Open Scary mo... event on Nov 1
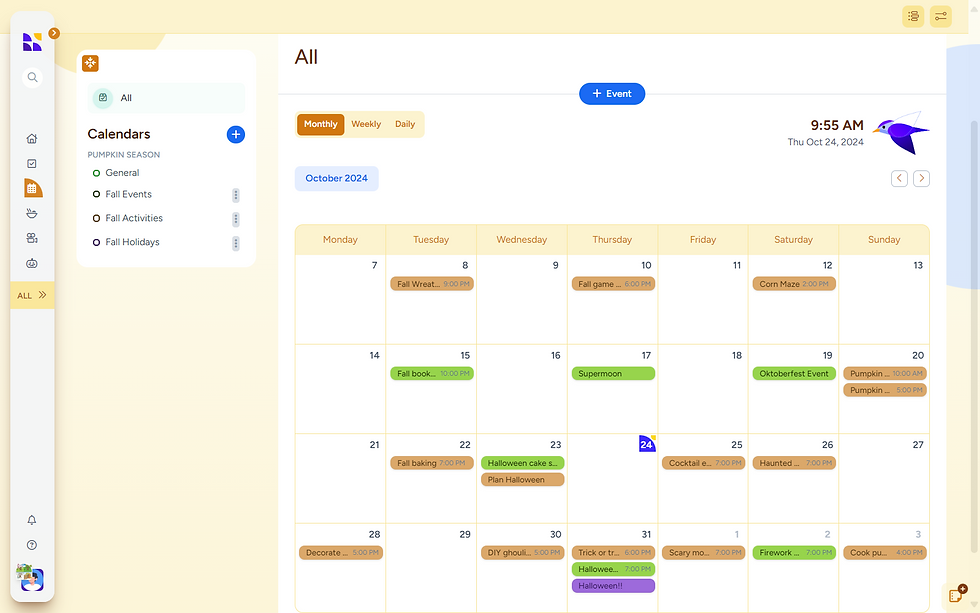980x613 pixels. [704, 552]
